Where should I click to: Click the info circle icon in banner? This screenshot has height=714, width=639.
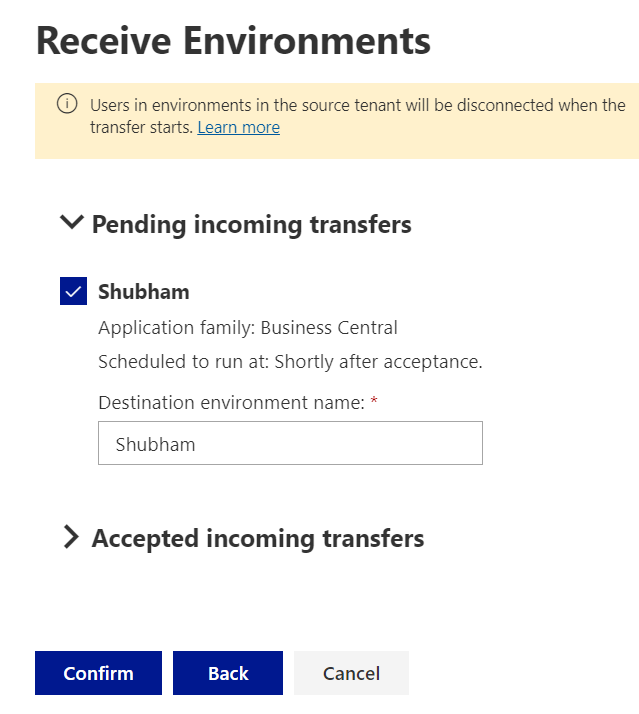67,104
